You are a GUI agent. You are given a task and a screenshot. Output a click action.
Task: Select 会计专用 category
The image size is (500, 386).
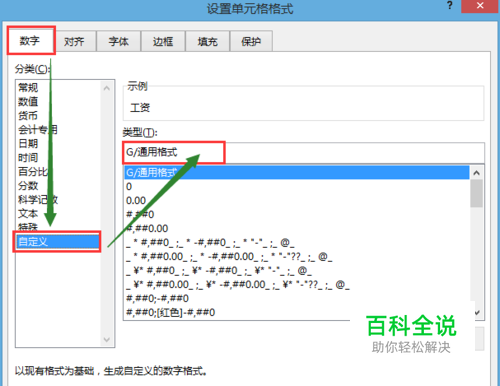(x=58, y=130)
